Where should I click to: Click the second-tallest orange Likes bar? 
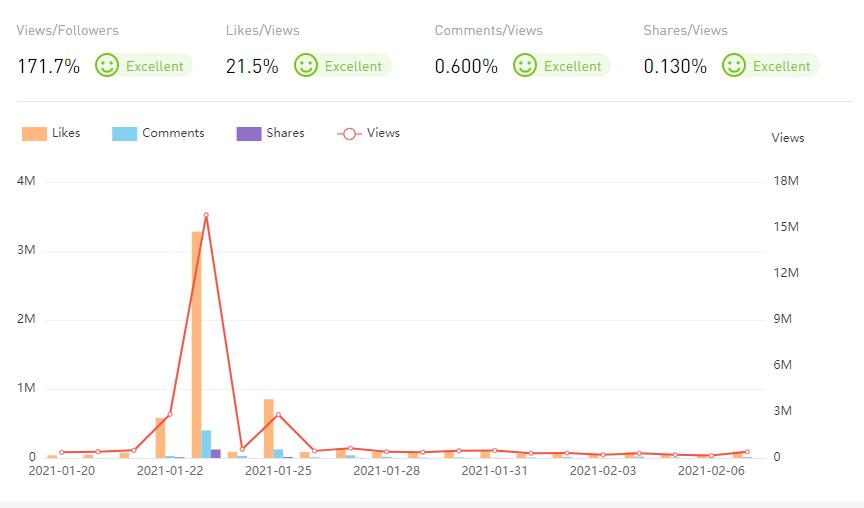click(269, 428)
